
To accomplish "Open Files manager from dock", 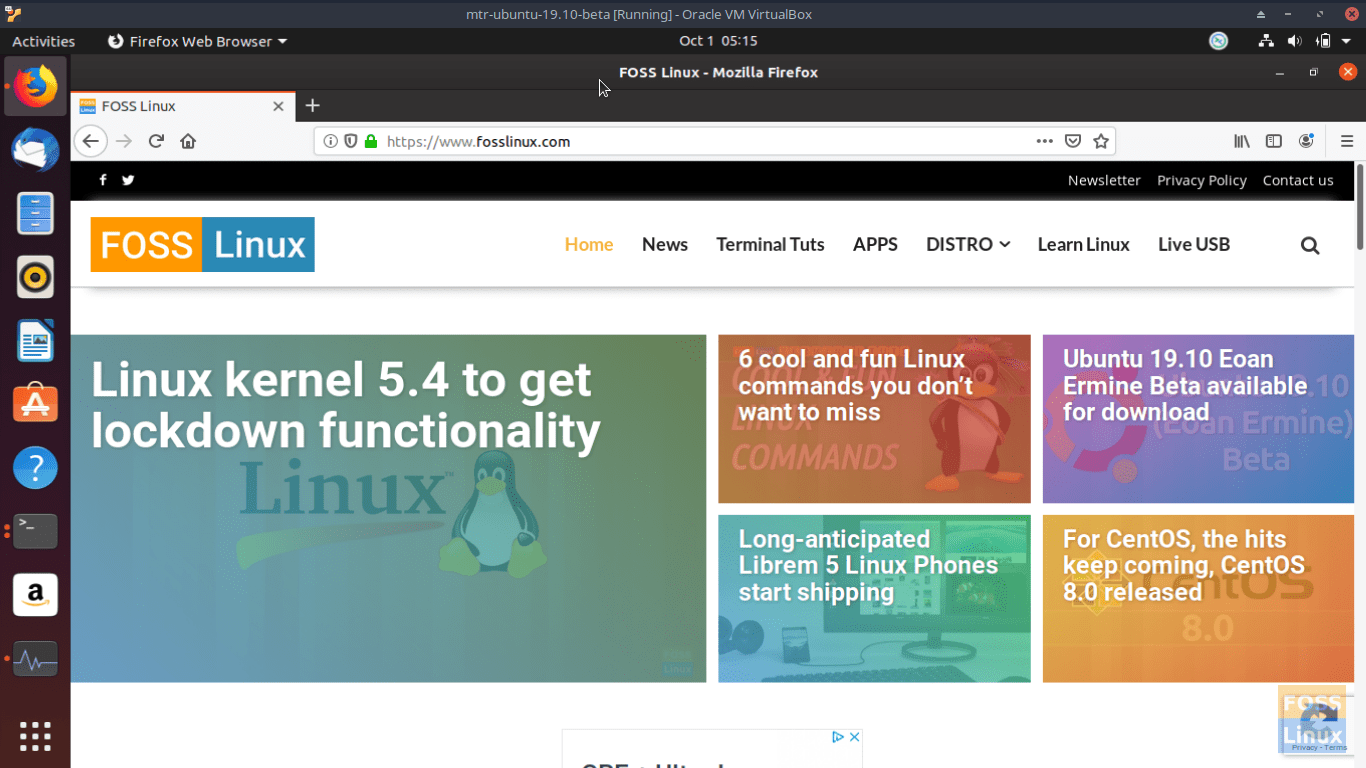I will click(36, 214).
